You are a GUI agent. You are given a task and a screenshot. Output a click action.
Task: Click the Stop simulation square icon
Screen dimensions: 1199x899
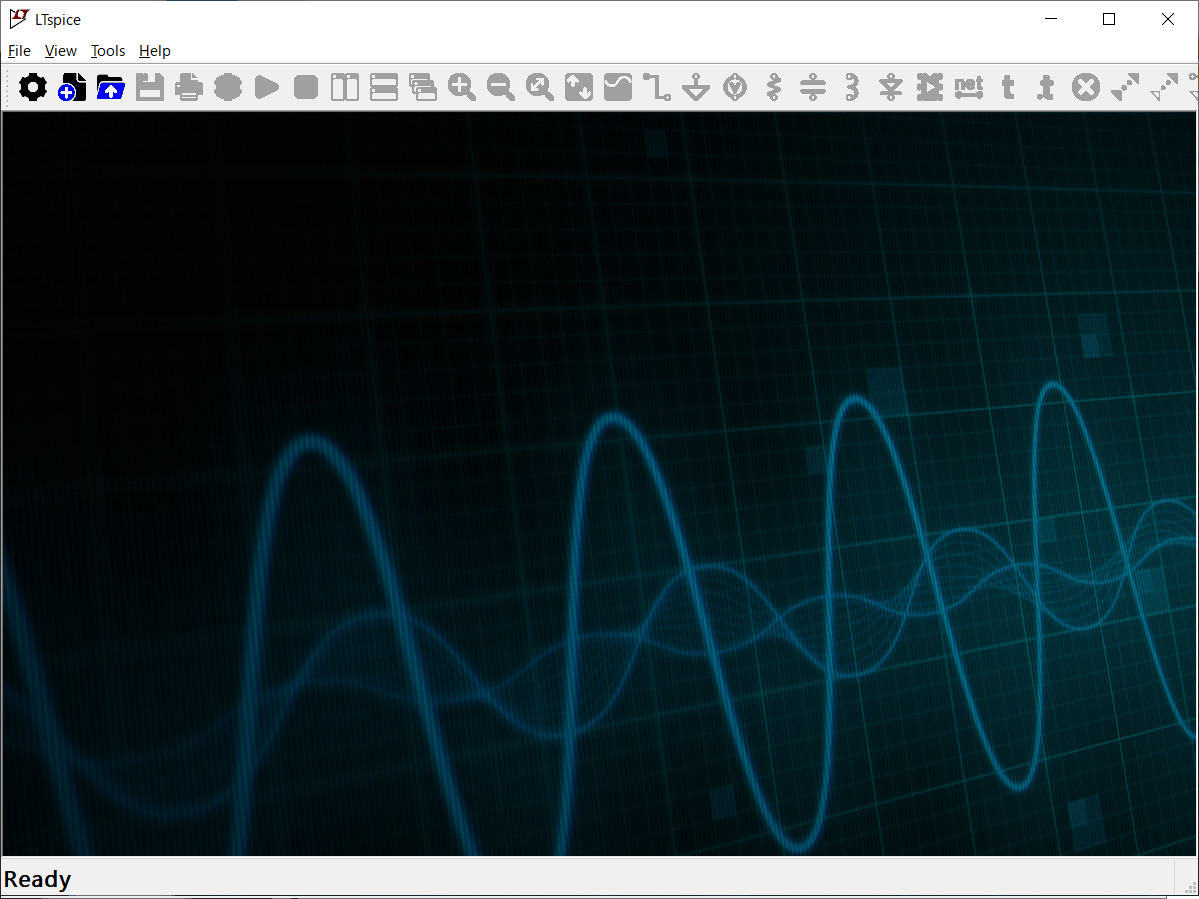(306, 88)
